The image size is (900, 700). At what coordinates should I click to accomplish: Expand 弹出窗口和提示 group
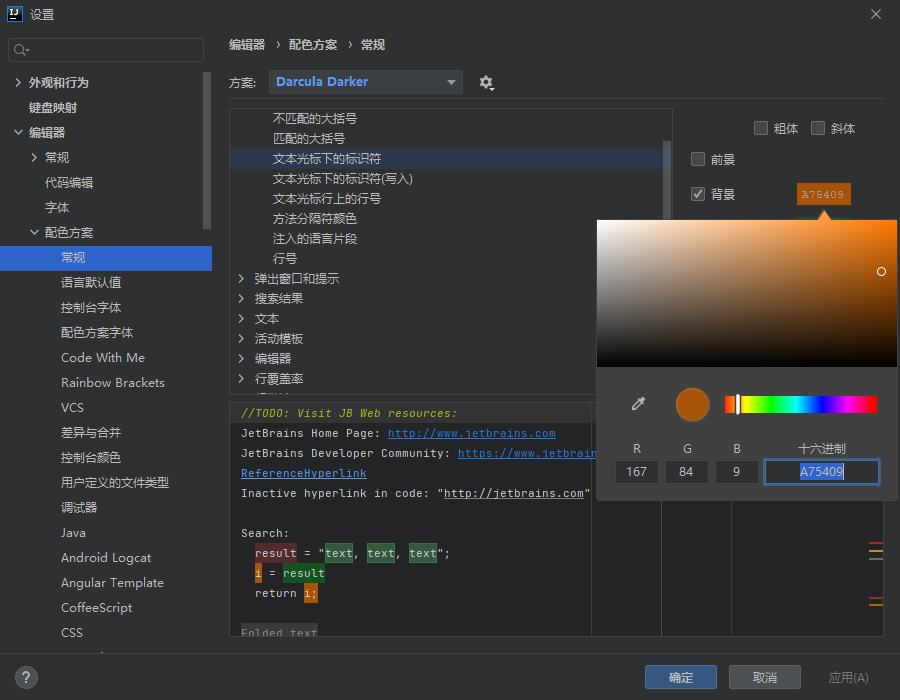[241, 279]
